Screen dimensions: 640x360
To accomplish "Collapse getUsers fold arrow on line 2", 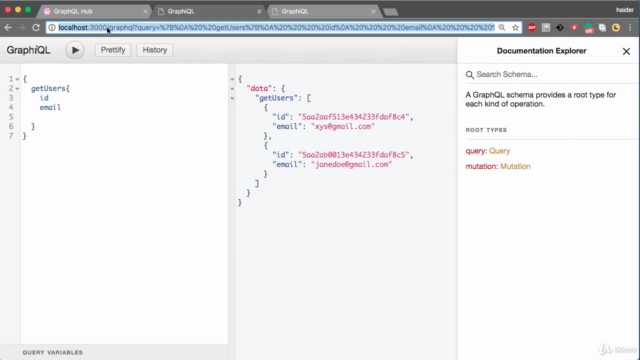I will tap(17, 89).
